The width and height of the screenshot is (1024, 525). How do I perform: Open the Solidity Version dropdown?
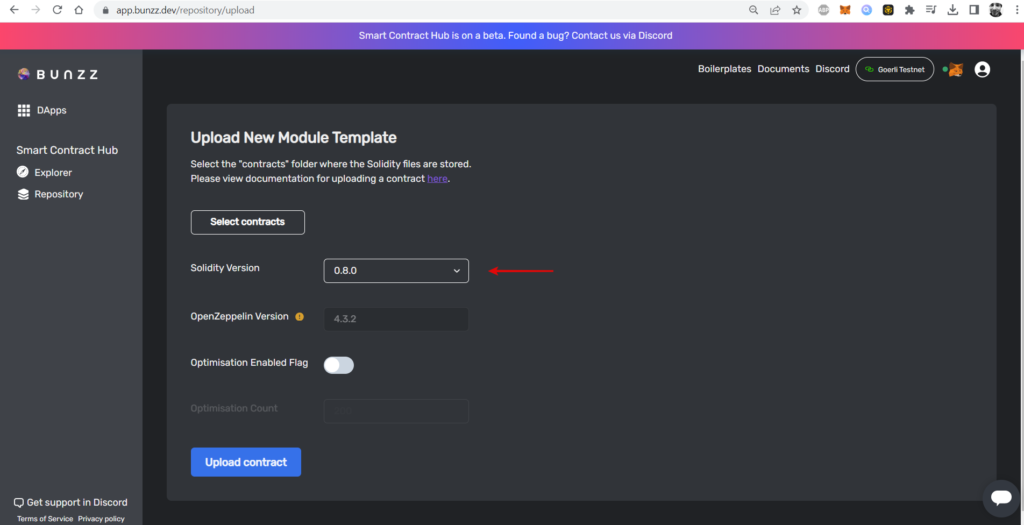(396, 270)
